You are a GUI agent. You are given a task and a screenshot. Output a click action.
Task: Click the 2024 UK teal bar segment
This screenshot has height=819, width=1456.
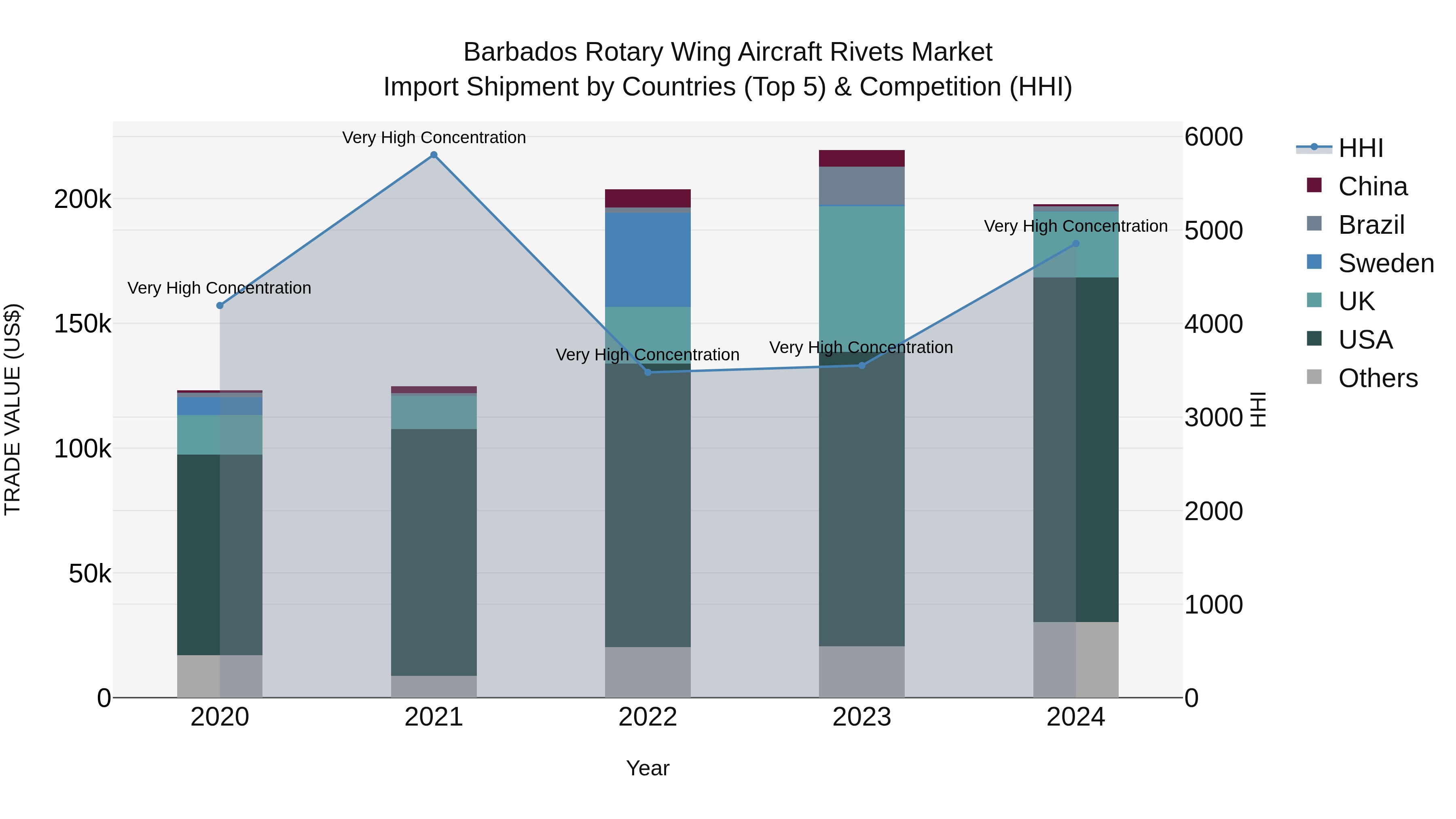point(1075,245)
